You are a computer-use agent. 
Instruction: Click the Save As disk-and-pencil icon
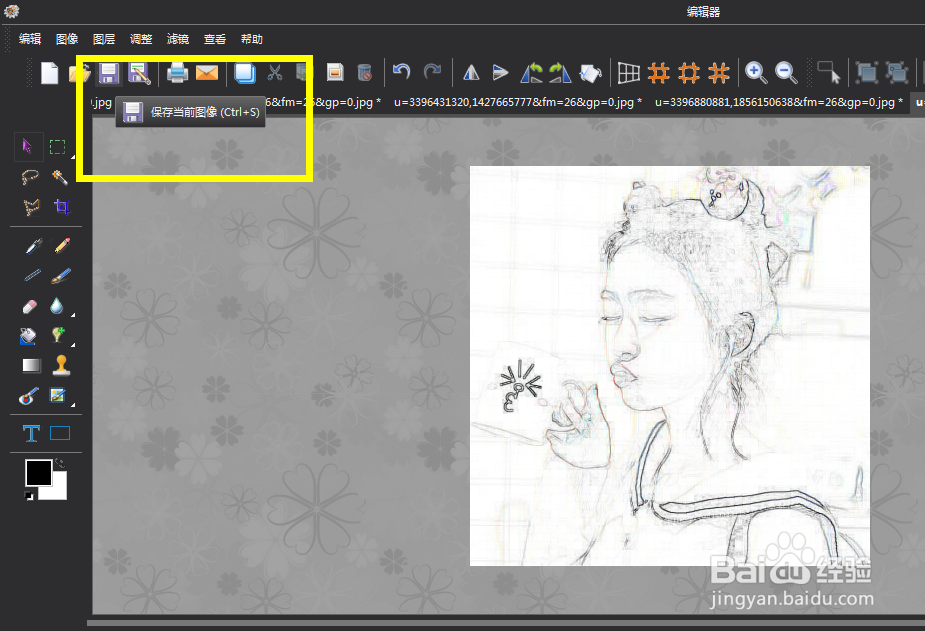pyautogui.click(x=140, y=73)
